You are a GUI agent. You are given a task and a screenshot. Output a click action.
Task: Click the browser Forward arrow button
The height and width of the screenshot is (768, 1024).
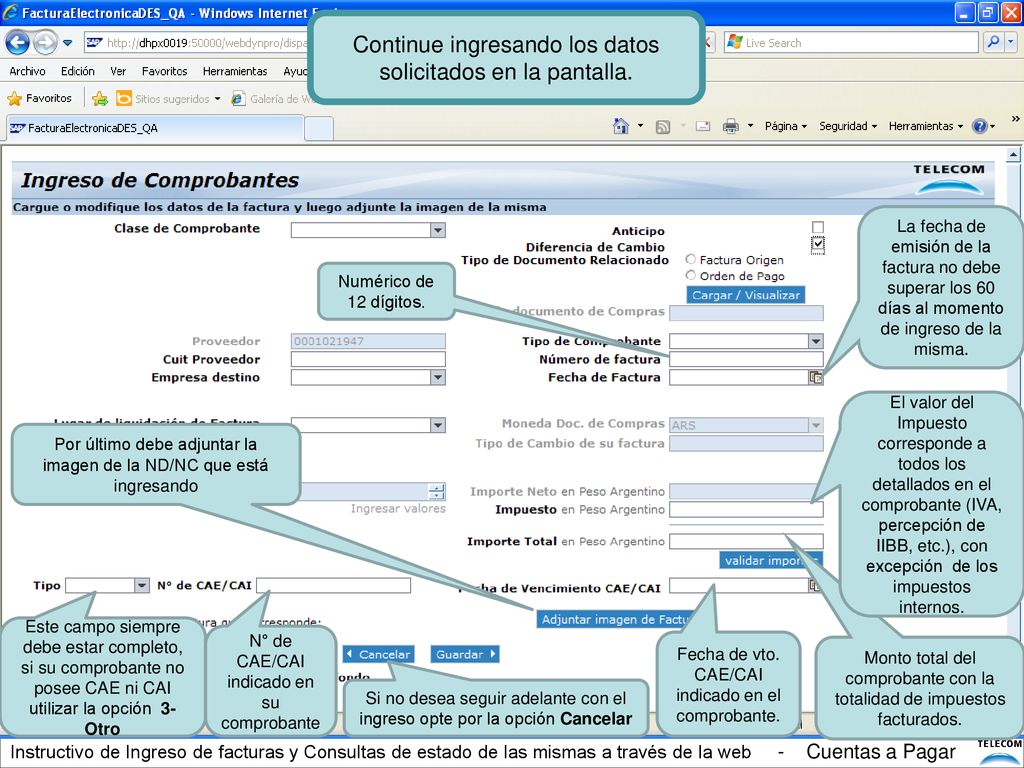point(44,43)
